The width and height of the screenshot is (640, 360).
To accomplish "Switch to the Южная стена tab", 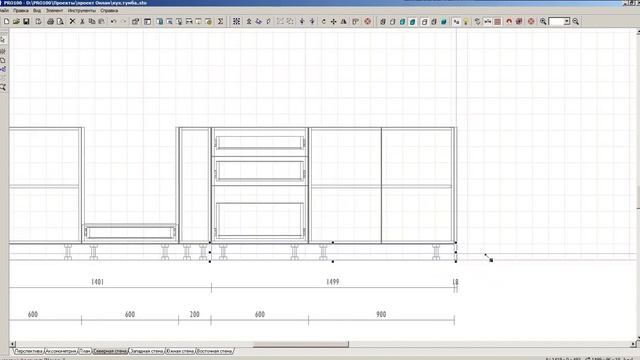I will click(x=180, y=351).
